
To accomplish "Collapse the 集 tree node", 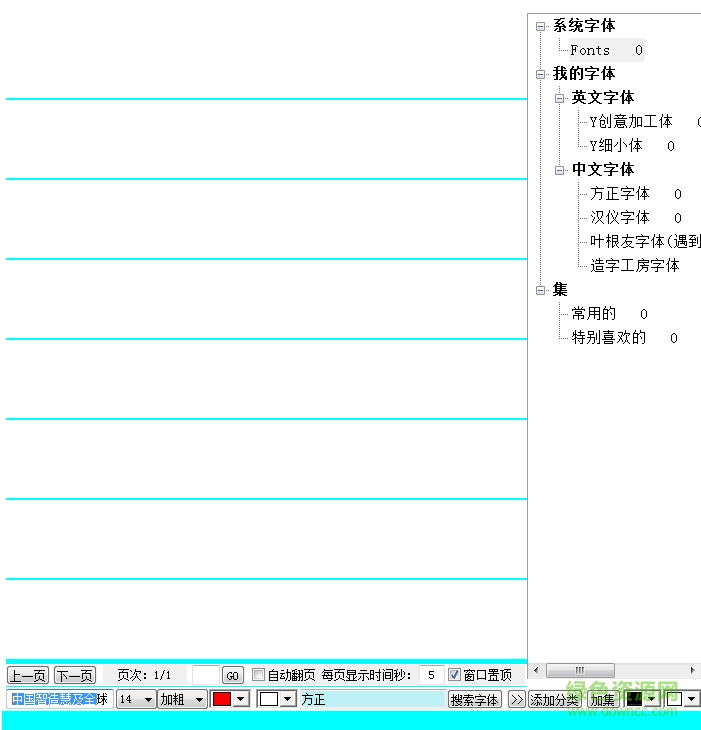I will tap(541, 290).
